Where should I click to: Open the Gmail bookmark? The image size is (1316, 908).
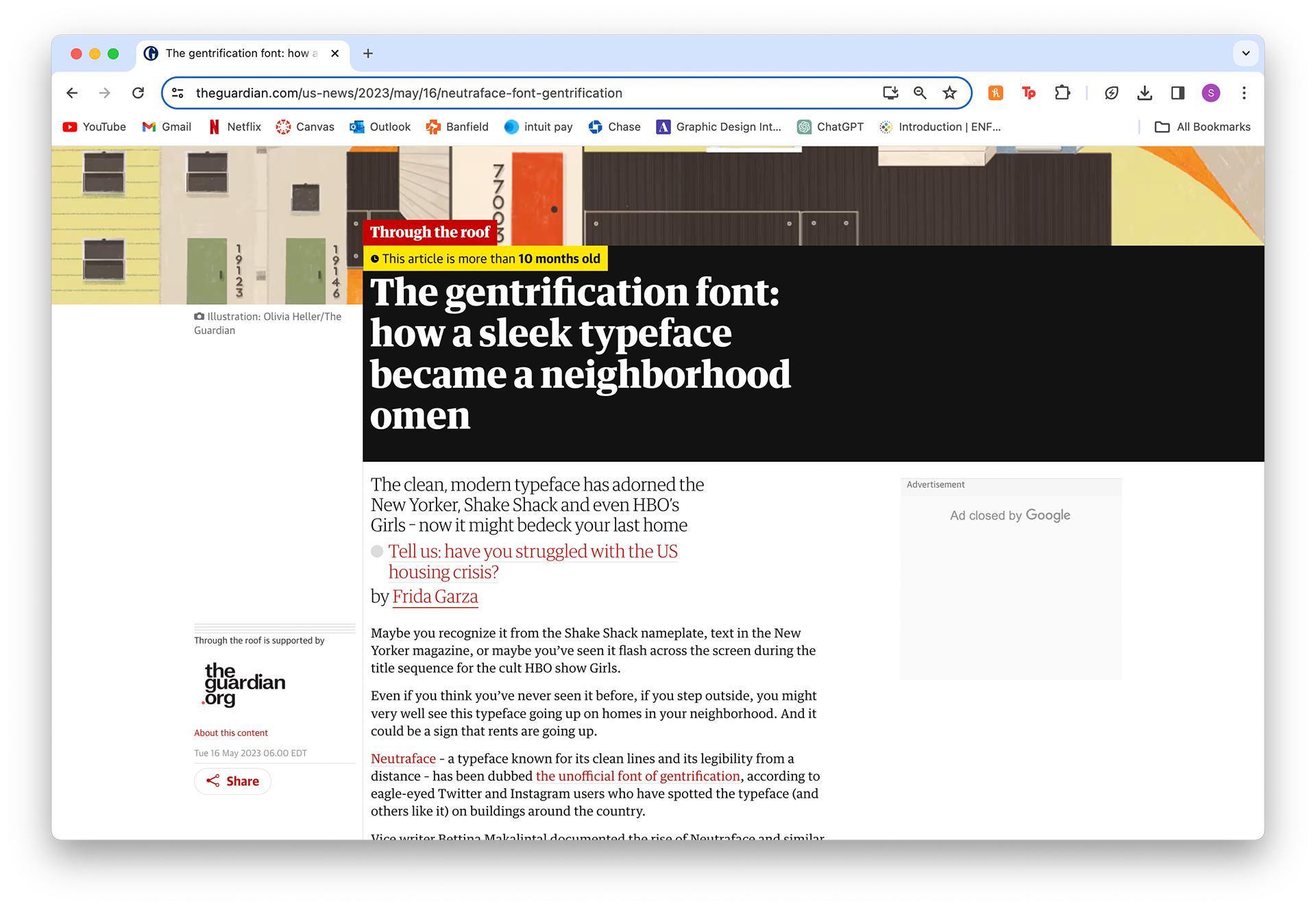pyautogui.click(x=167, y=127)
